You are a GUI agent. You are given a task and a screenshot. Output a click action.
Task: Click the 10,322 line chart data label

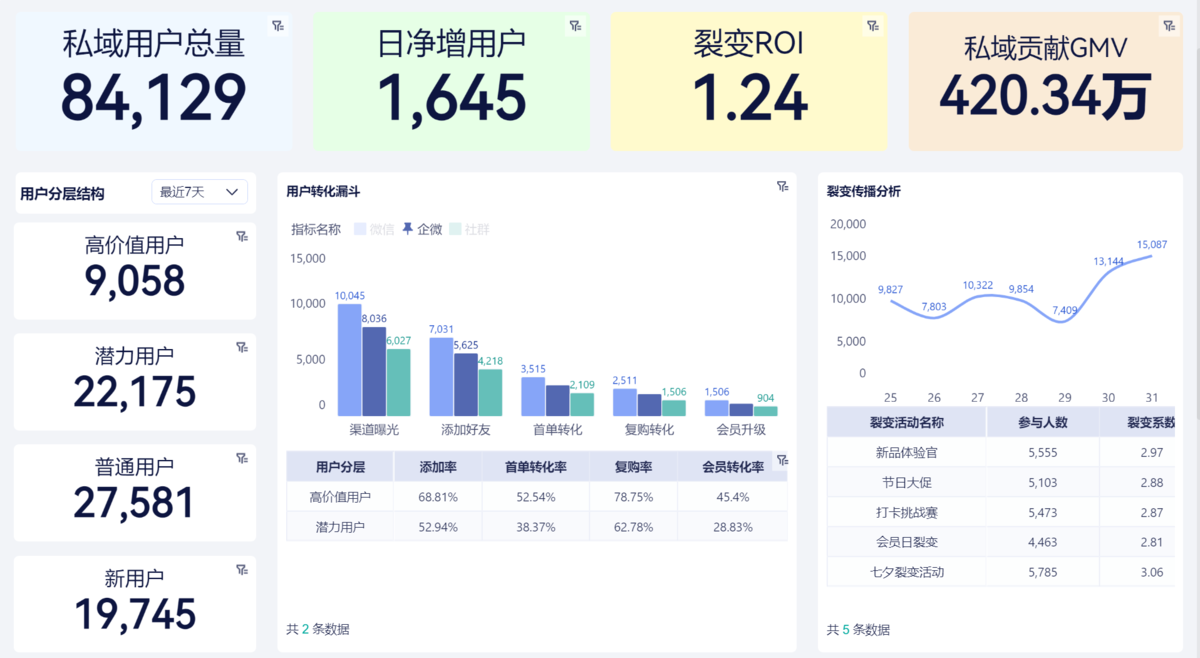click(978, 285)
